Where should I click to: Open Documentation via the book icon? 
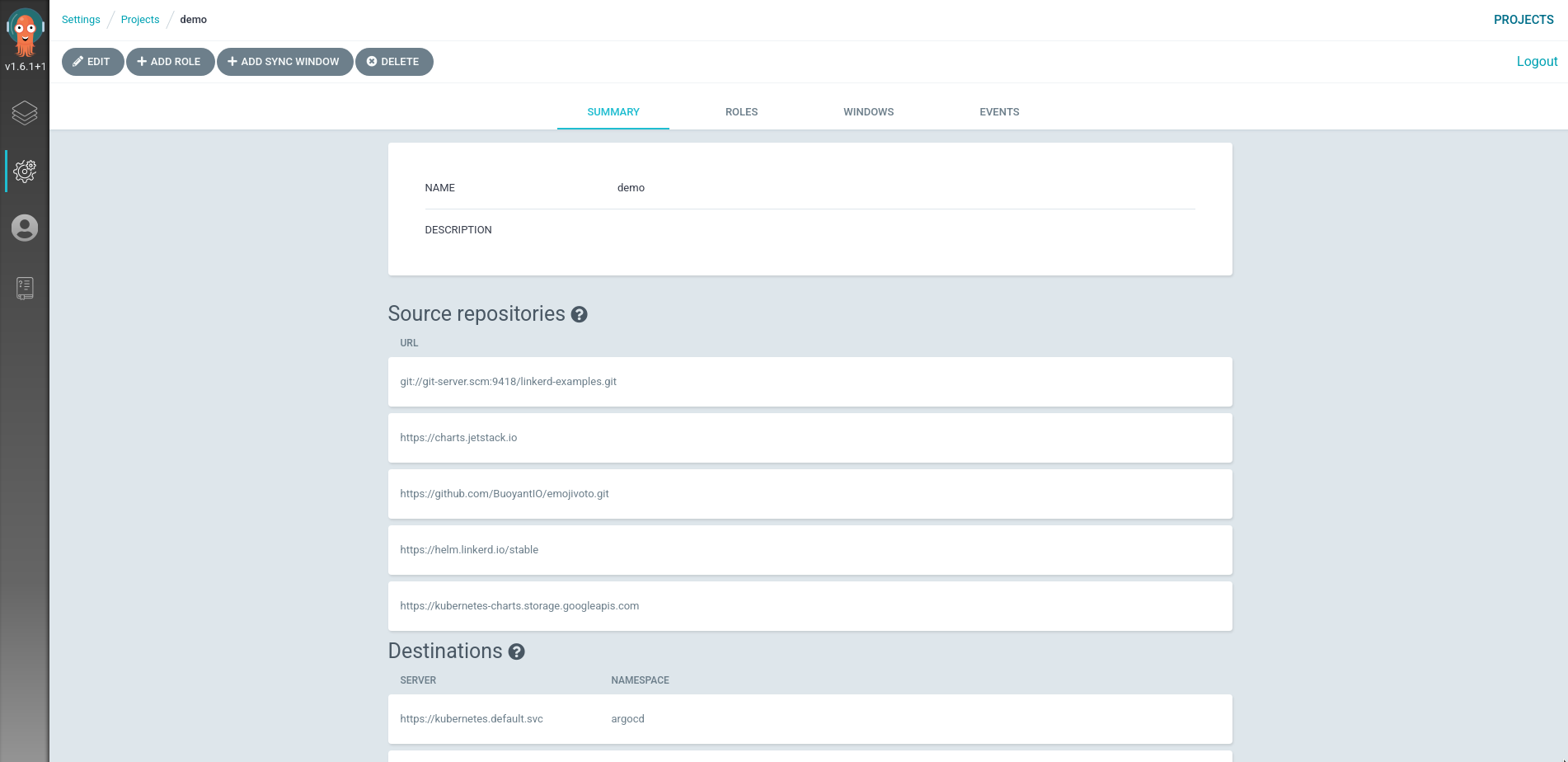click(x=25, y=288)
